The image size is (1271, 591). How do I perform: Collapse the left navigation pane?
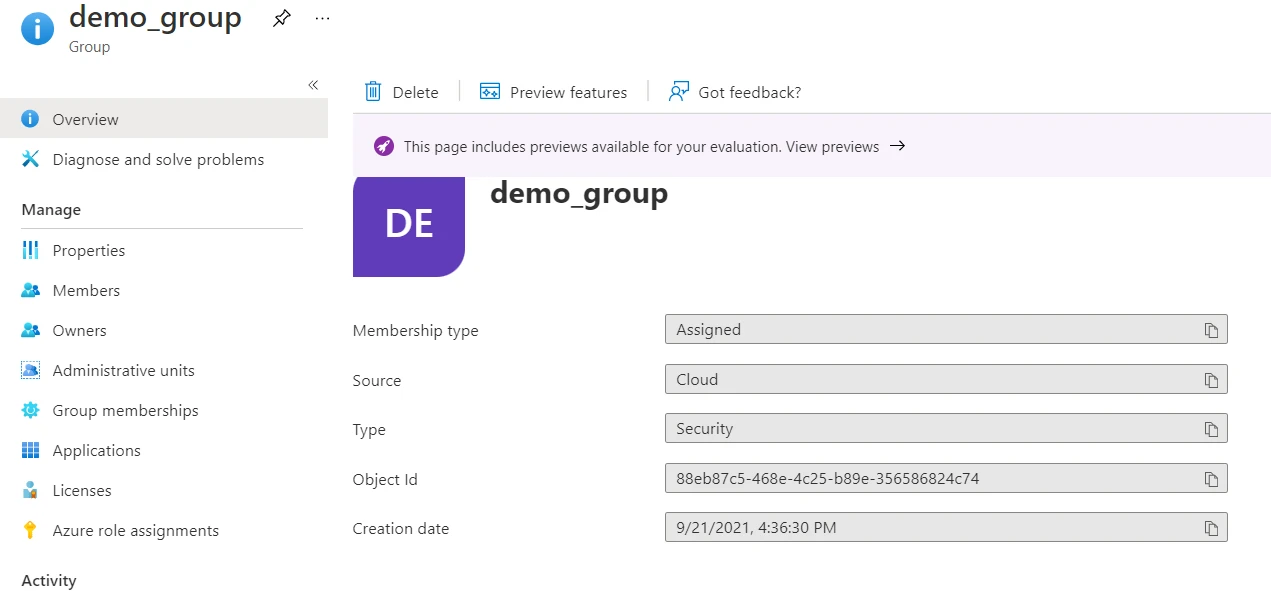pos(313,85)
